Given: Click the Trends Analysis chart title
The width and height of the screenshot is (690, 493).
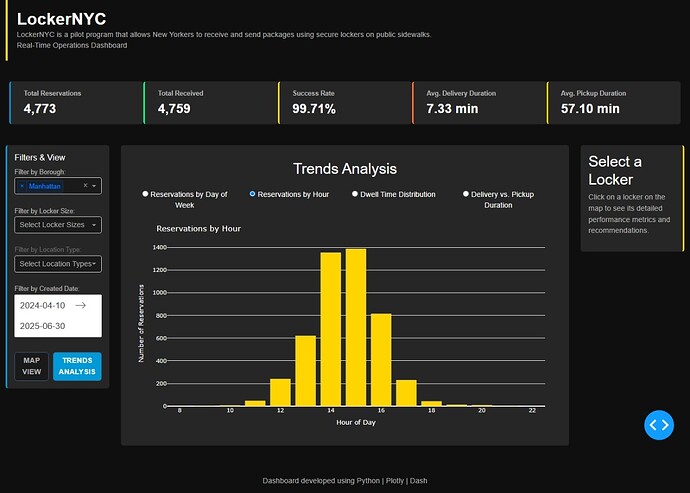Looking at the screenshot, I should point(345,169).
